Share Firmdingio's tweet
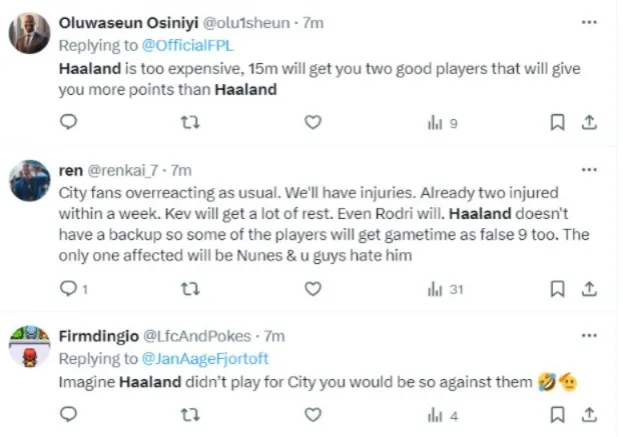Image resolution: width=623 pixels, height=437 pixels. pos(589,413)
